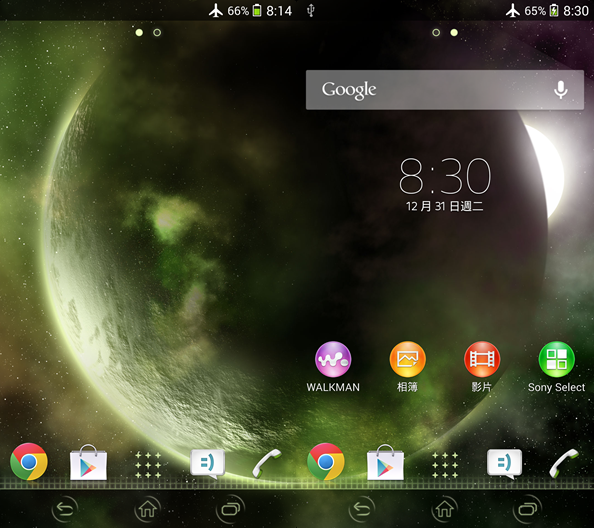Tap Recent apps button on right screen
The image size is (595, 528).
pos(527,509)
